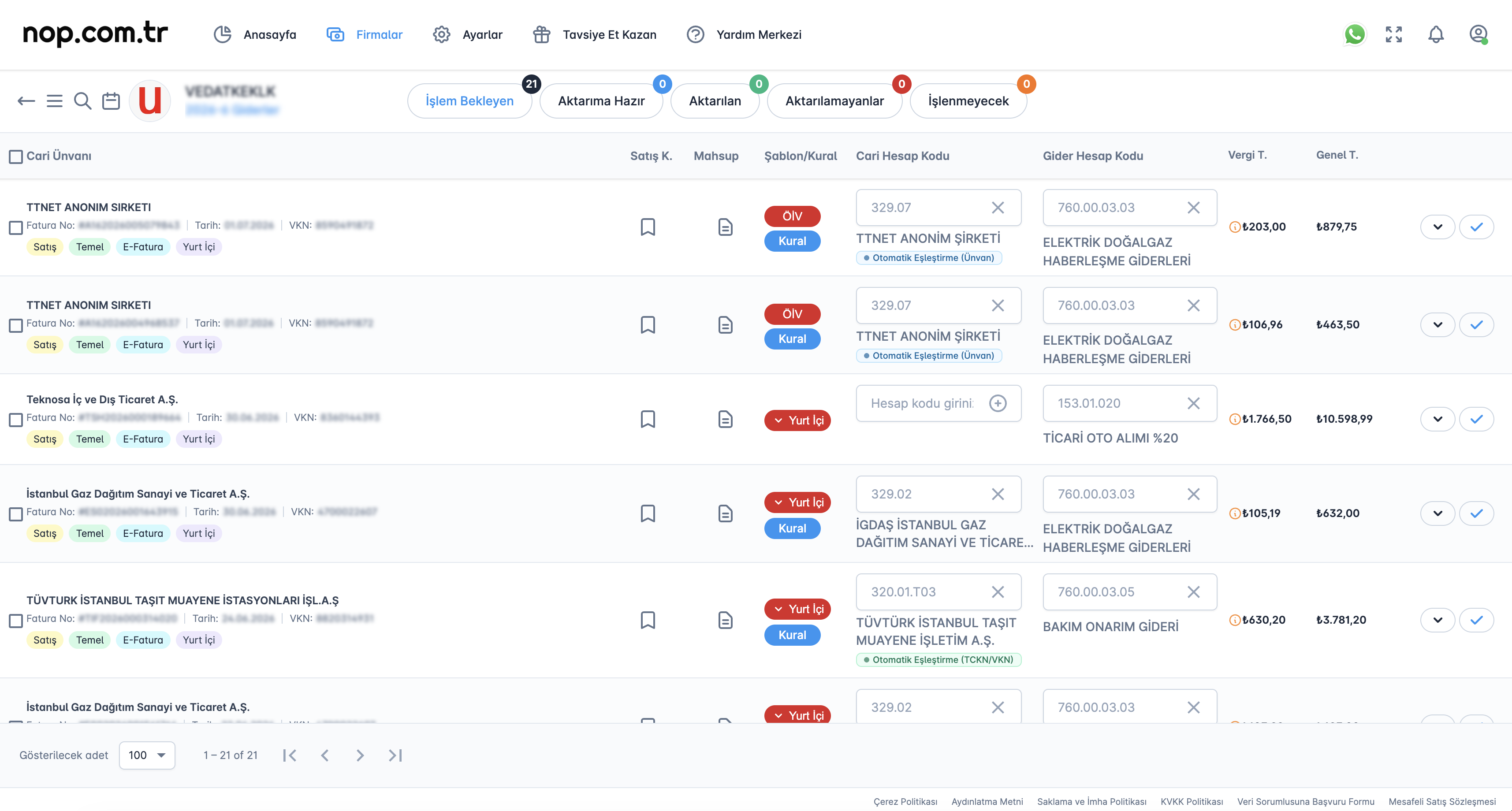Screen dimensions: 1512x811
Task: Go to first page of results
Action: coord(289,755)
